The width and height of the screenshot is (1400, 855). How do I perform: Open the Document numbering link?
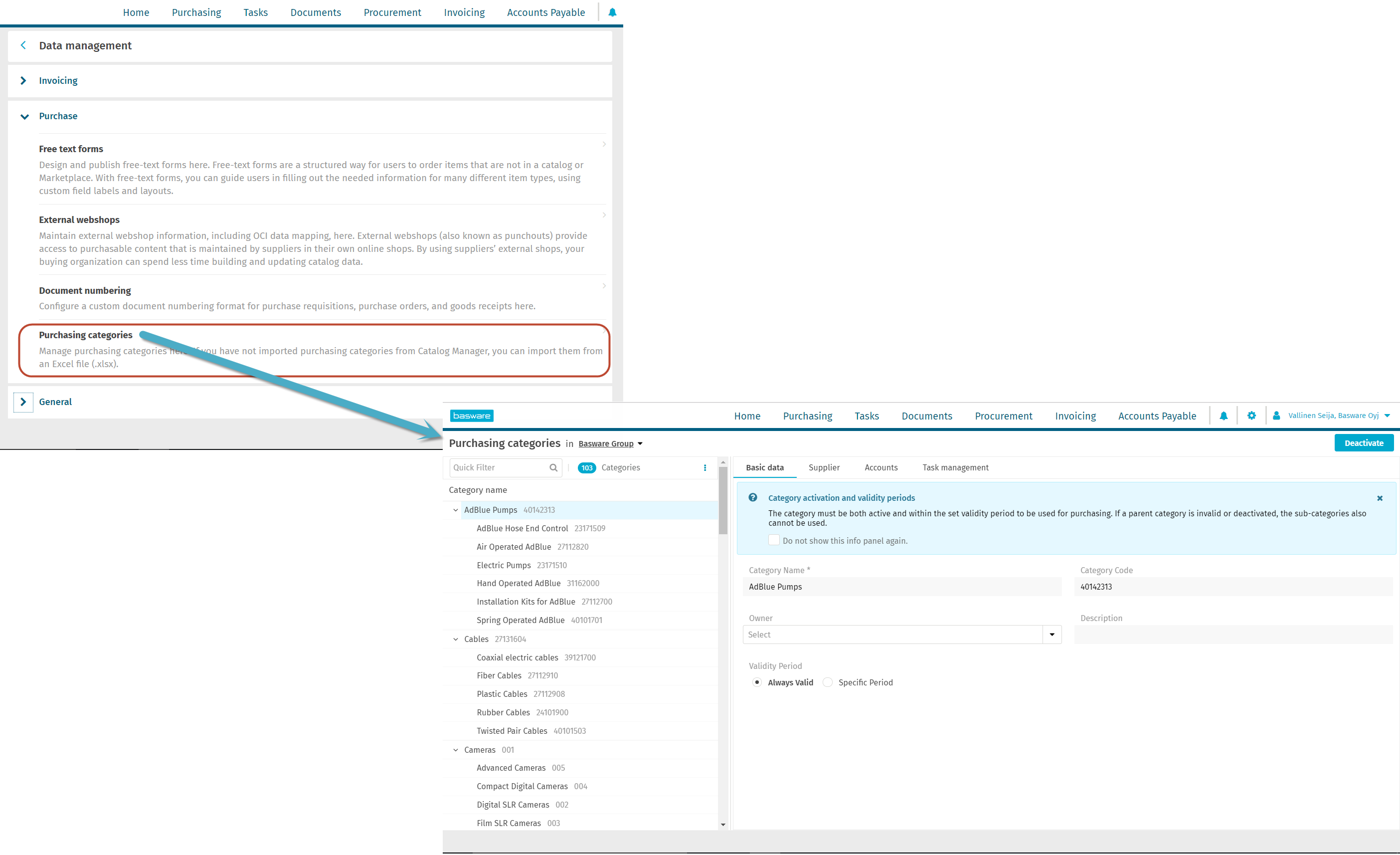tap(85, 290)
